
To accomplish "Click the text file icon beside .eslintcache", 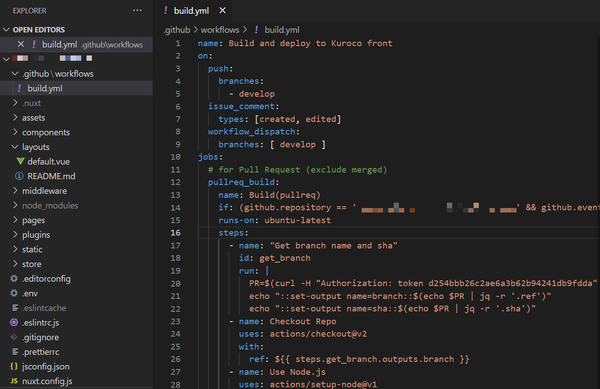I will [15, 308].
